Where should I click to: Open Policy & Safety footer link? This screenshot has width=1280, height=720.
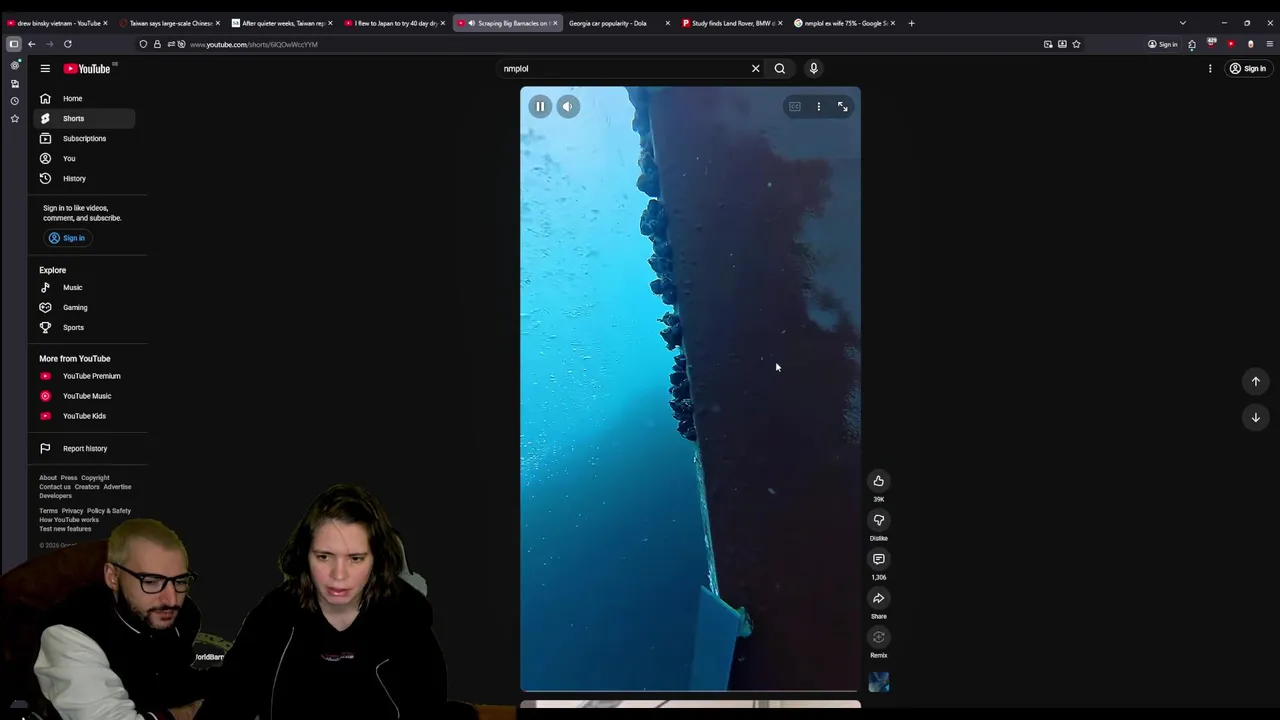(x=109, y=511)
